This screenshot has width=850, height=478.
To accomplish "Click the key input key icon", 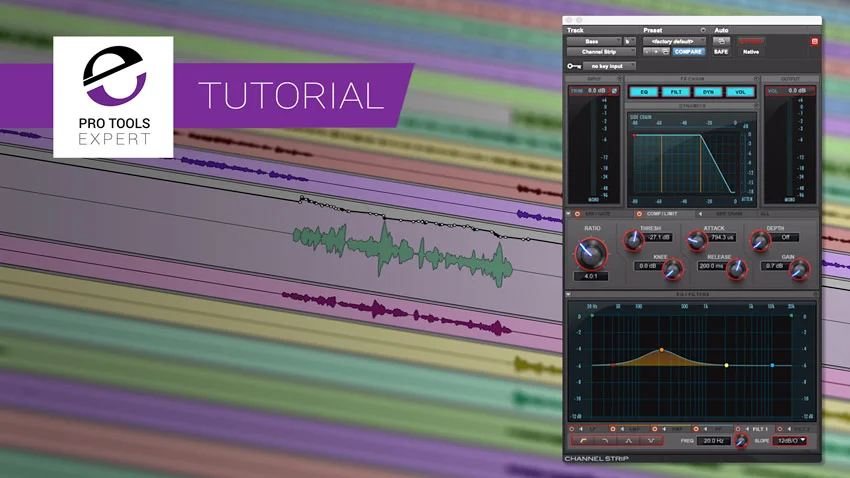I will [x=574, y=66].
